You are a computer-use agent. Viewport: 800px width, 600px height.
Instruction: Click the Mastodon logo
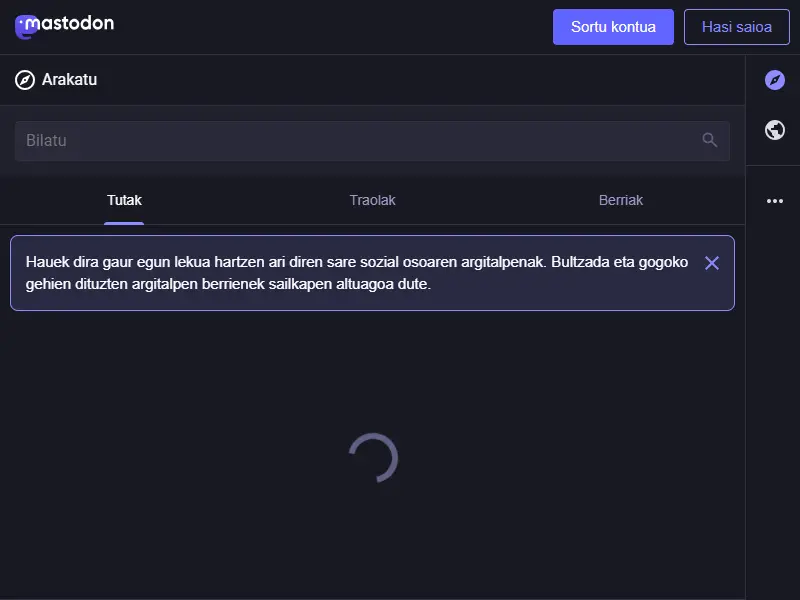(64, 26)
